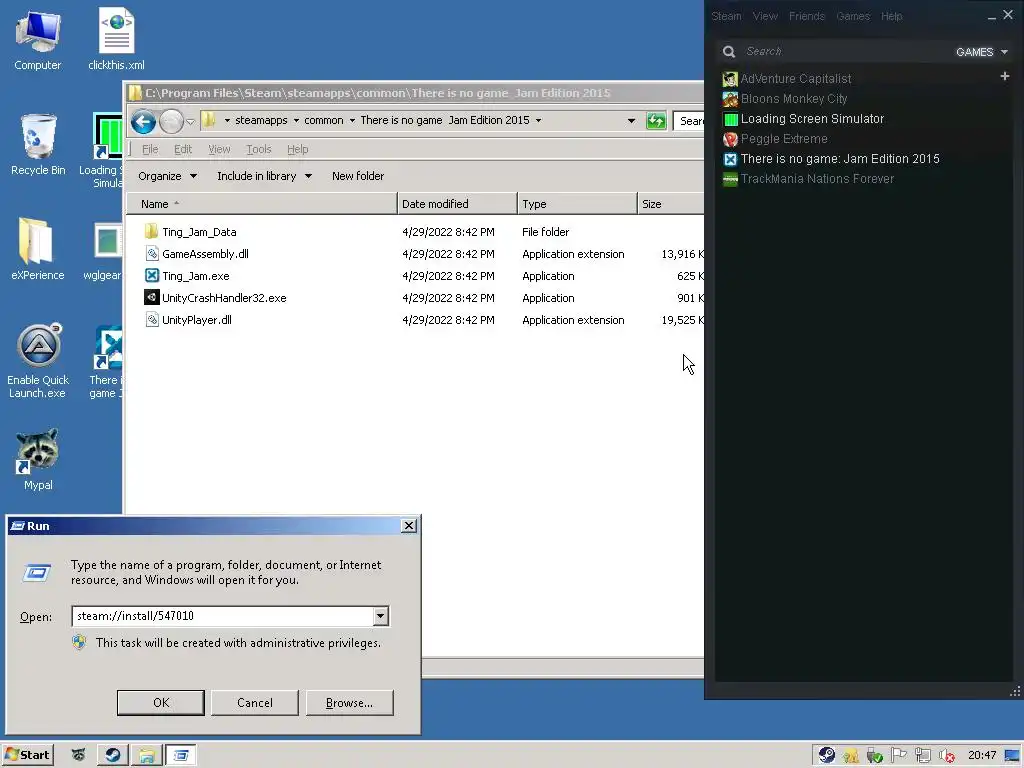The width and height of the screenshot is (1024, 768).
Task: Open the Steam menu in Steam window
Action: tap(726, 16)
